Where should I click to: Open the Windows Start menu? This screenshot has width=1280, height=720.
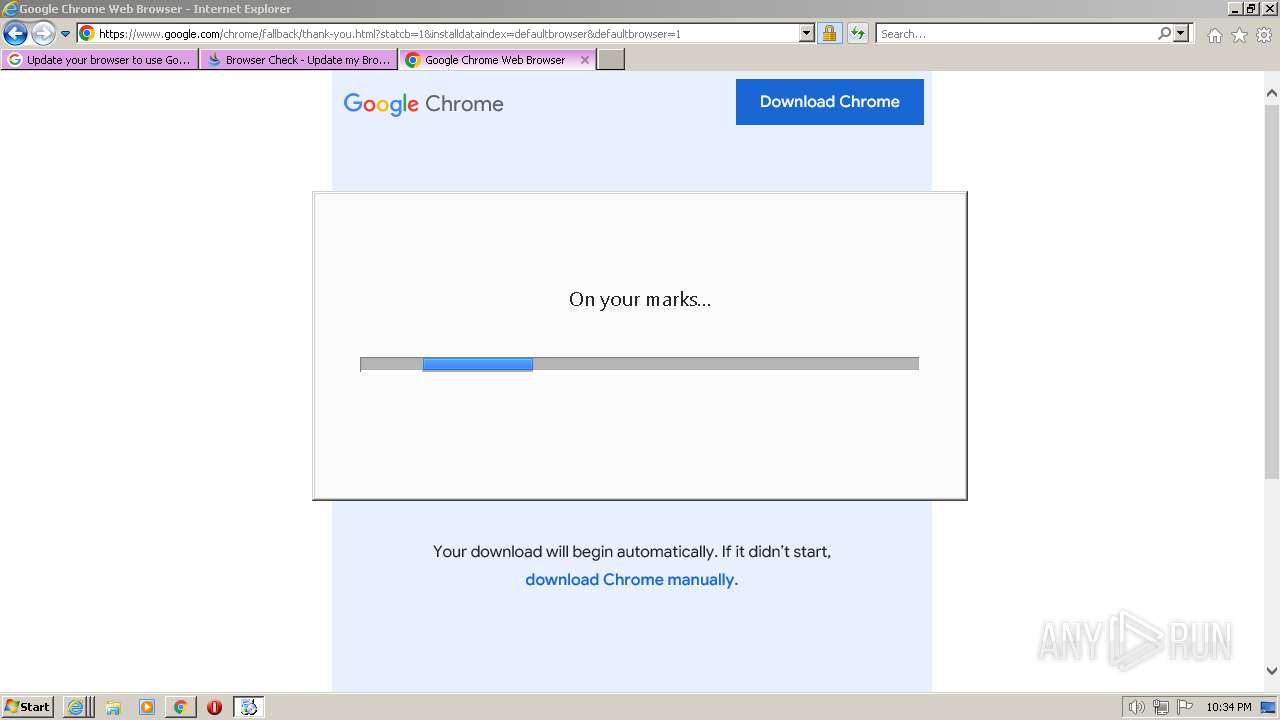[28, 707]
